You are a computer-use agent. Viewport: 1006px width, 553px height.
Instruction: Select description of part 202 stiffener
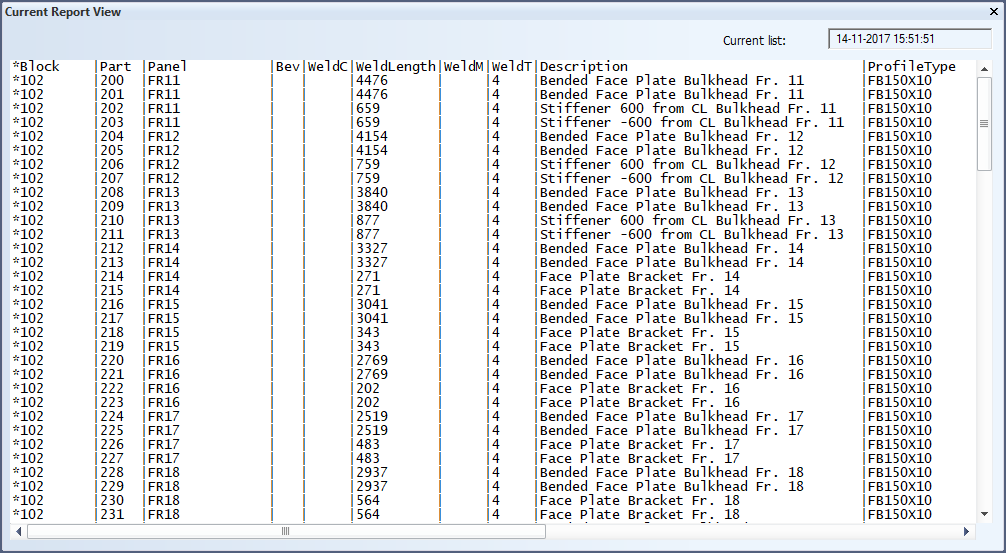[687, 109]
